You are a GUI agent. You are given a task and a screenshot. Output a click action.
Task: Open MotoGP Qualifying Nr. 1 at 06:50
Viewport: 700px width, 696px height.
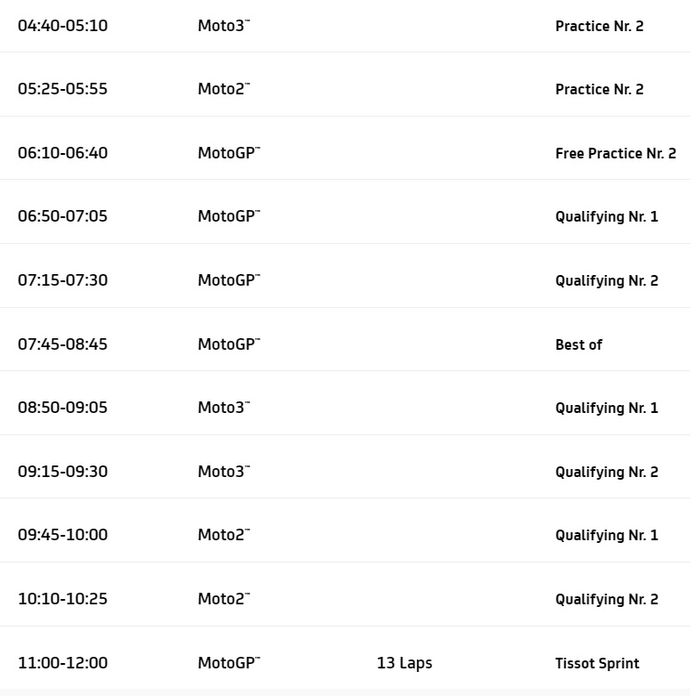(x=606, y=216)
